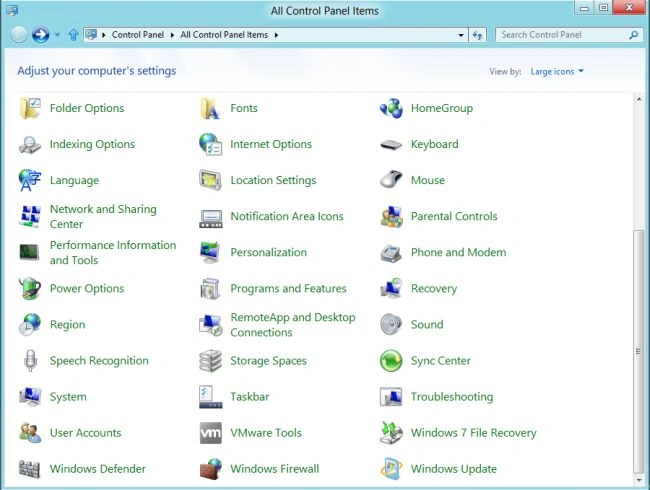Viewport: 650px width, 490px height.
Task: Open the Mouse icon
Action: pyautogui.click(x=391, y=179)
